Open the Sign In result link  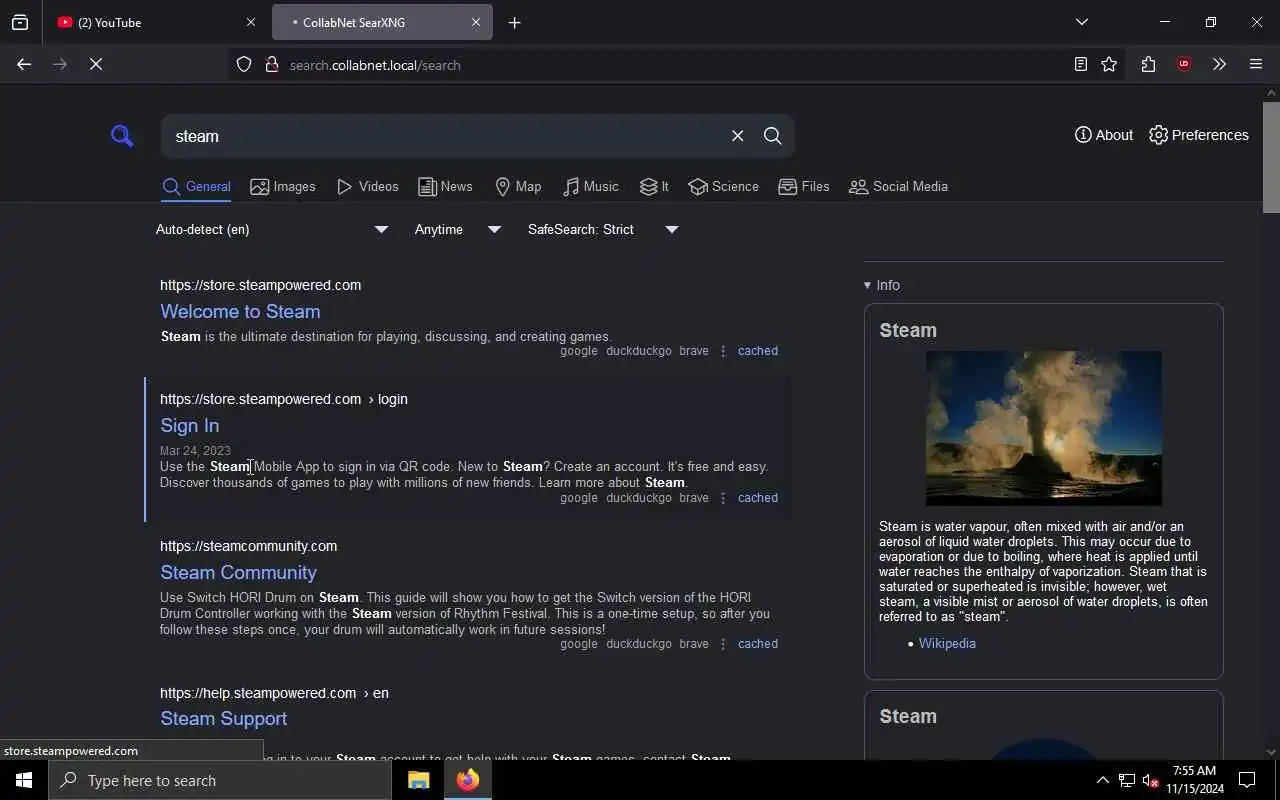189,426
